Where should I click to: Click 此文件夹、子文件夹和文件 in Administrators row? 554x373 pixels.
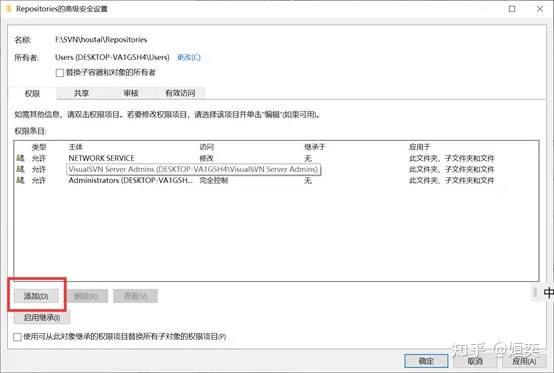[x=452, y=180]
